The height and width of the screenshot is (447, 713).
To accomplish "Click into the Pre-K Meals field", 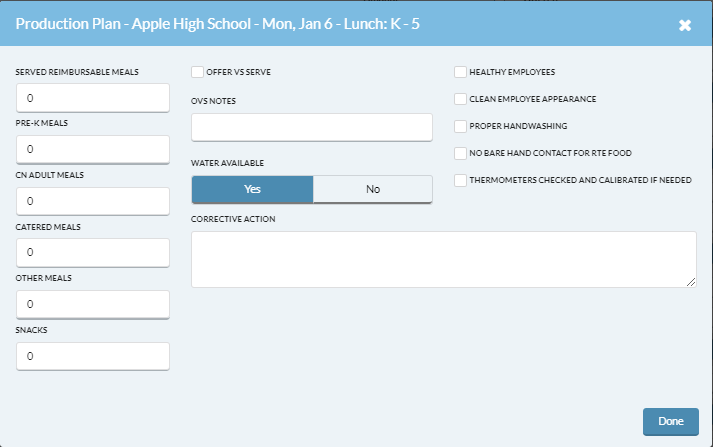I will [93, 149].
